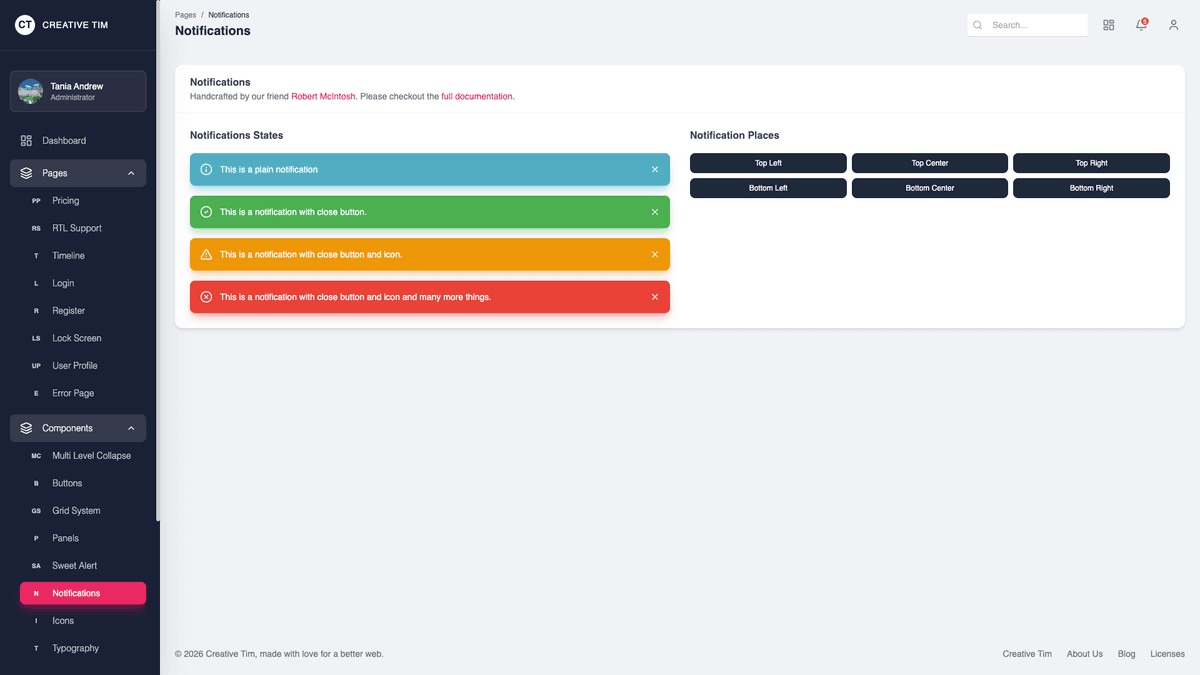Select Sweet Alert in the sidebar

click(x=73, y=565)
